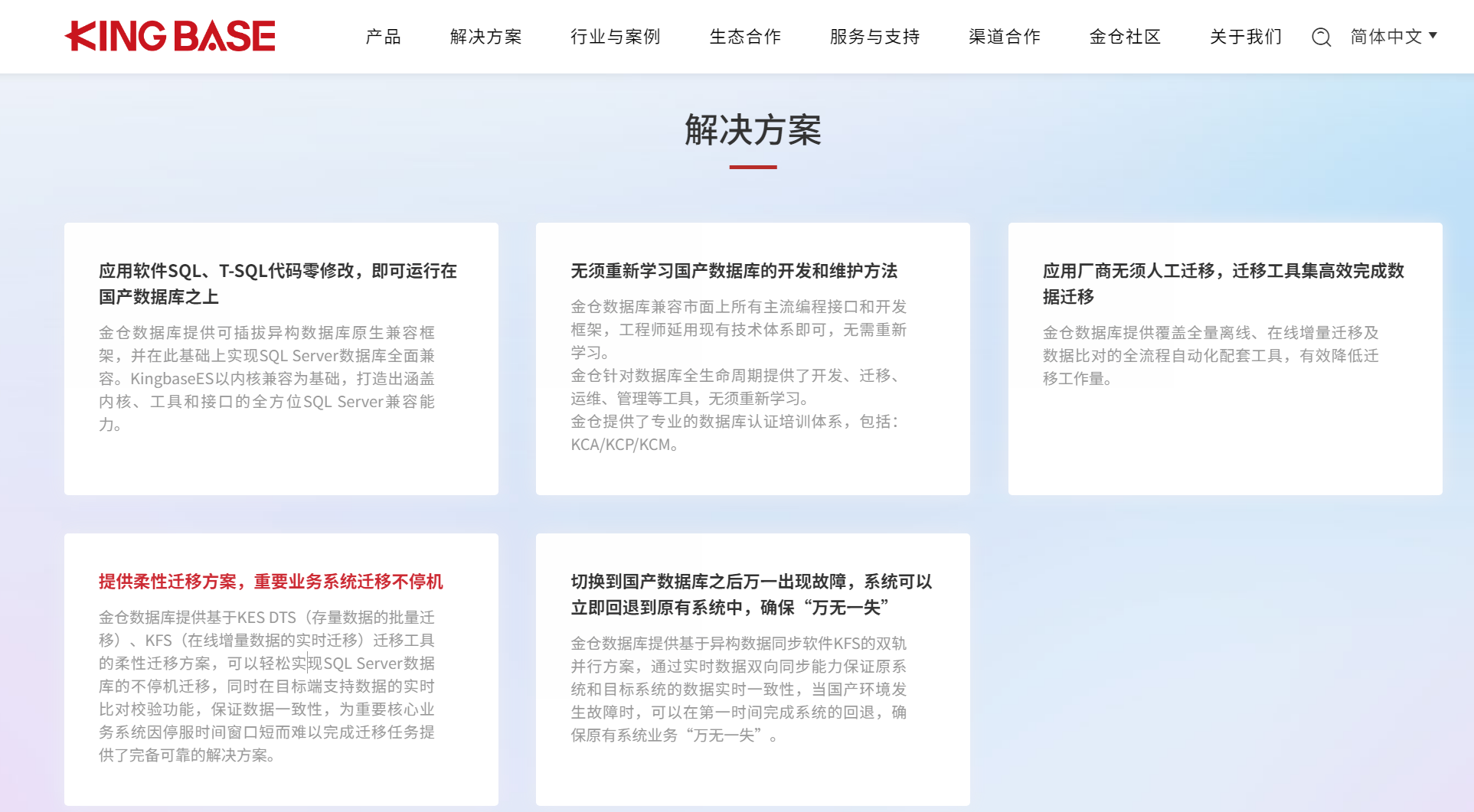Viewport: 1474px width, 812px height.
Task: Select 行业与案例 in the navigation bar
Action: (x=616, y=37)
